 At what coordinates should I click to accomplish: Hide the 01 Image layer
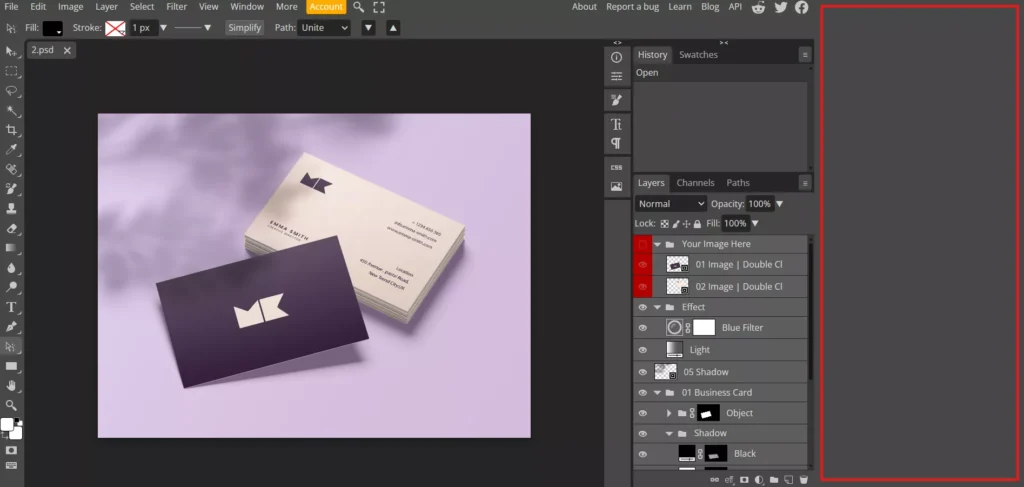[x=643, y=265]
